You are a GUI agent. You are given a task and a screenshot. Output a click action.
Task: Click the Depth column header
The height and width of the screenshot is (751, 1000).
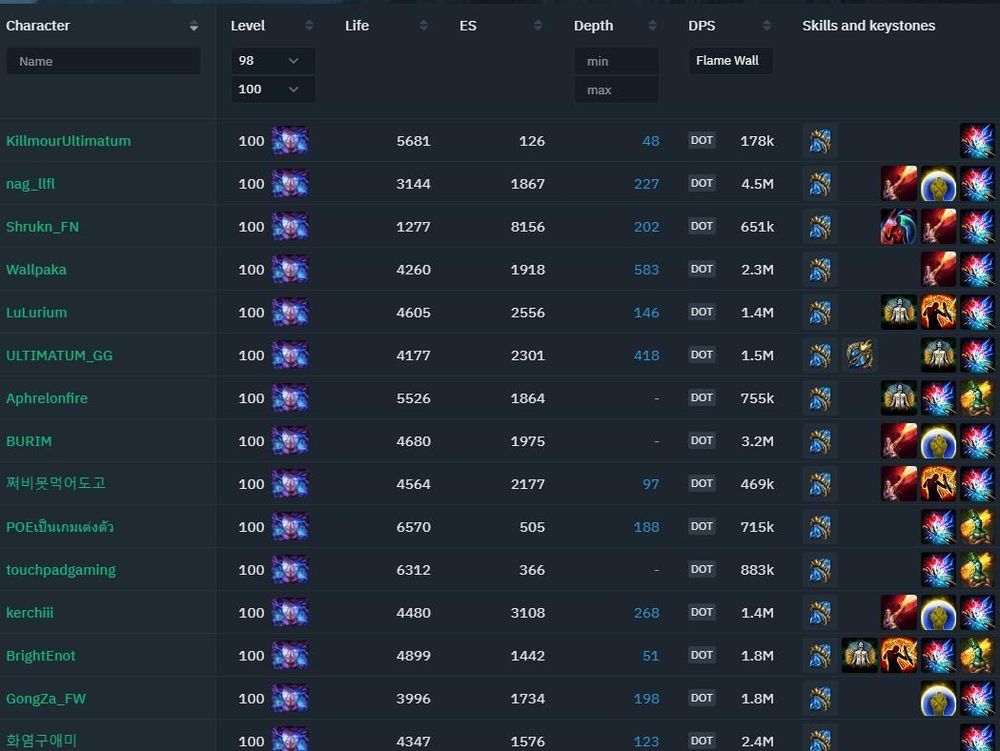(593, 26)
